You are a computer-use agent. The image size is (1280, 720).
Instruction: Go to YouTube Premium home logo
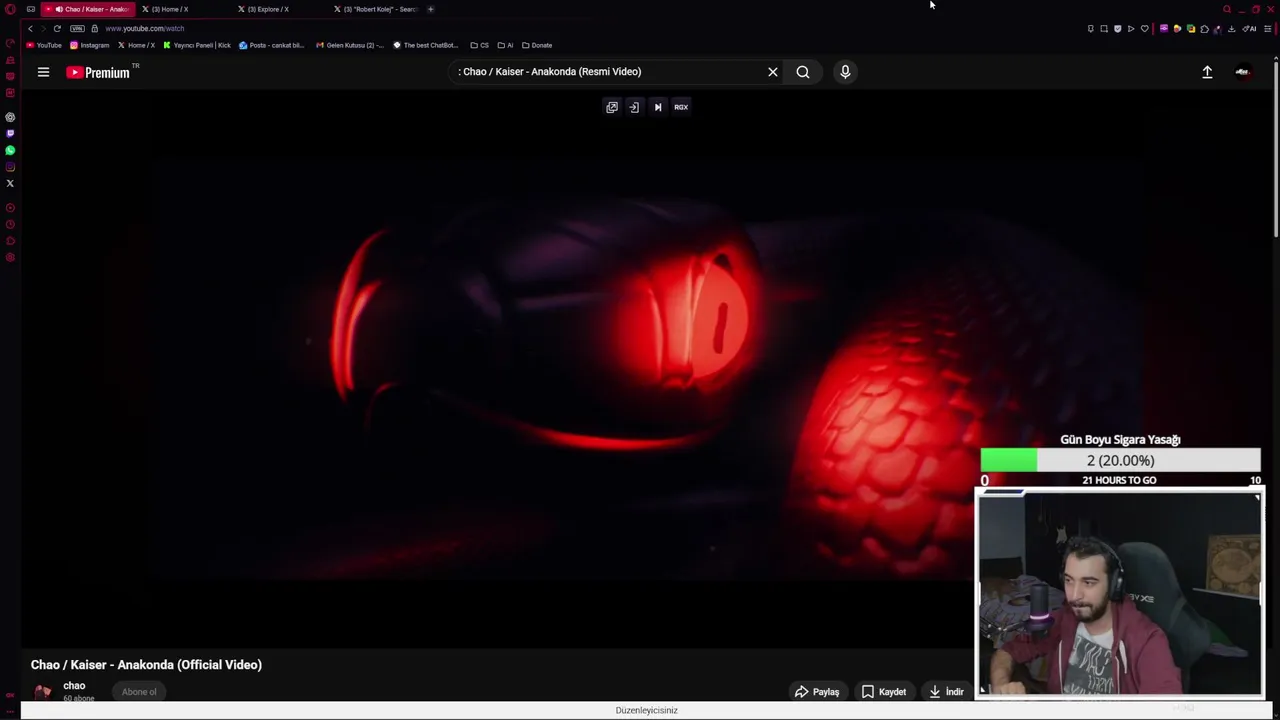click(99, 72)
